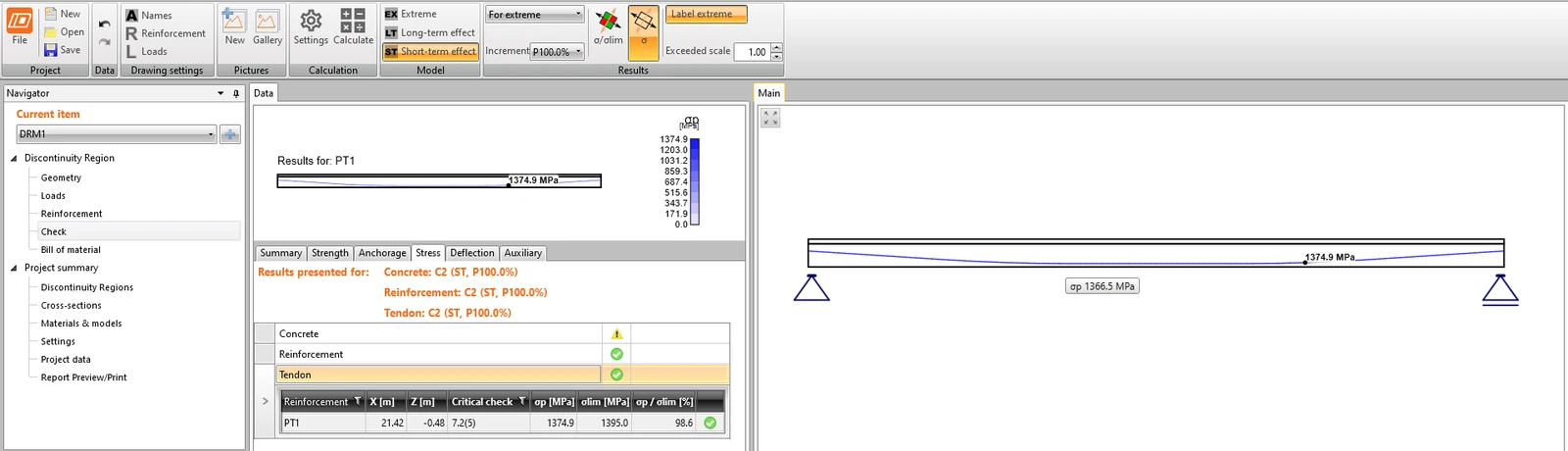
Task: Open Bill of material
Action: 71,249
